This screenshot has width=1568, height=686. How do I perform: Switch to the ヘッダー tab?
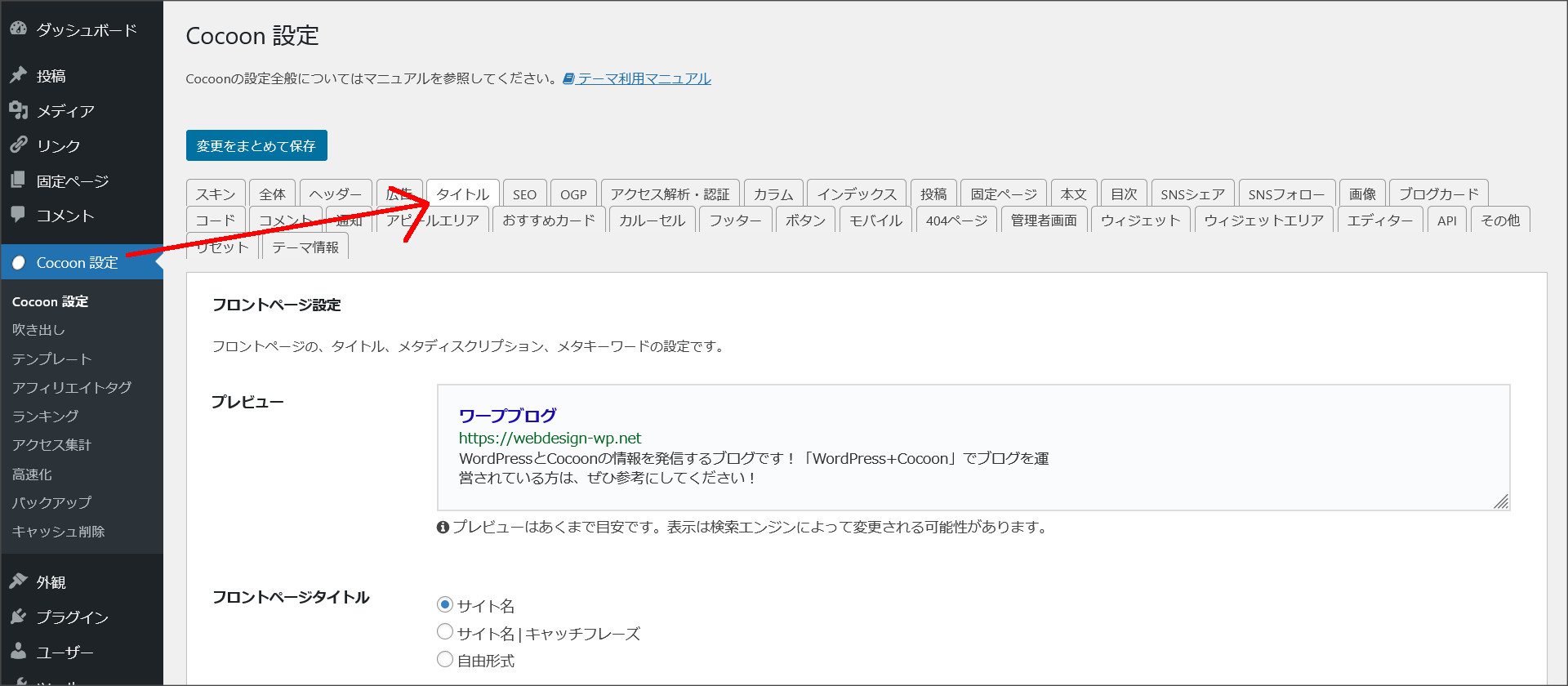pos(336,194)
